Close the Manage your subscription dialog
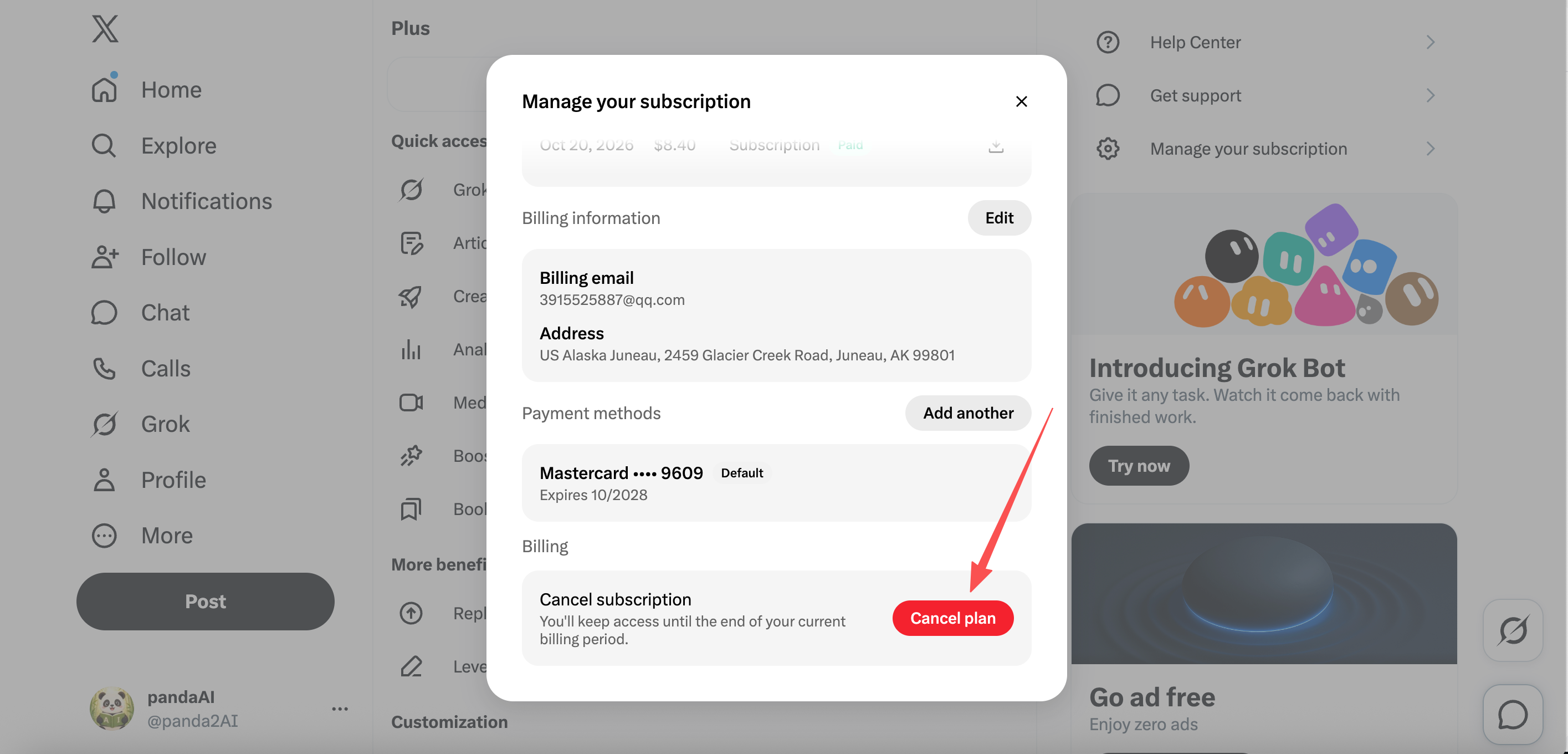The height and width of the screenshot is (754, 1568). point(1021,101)
